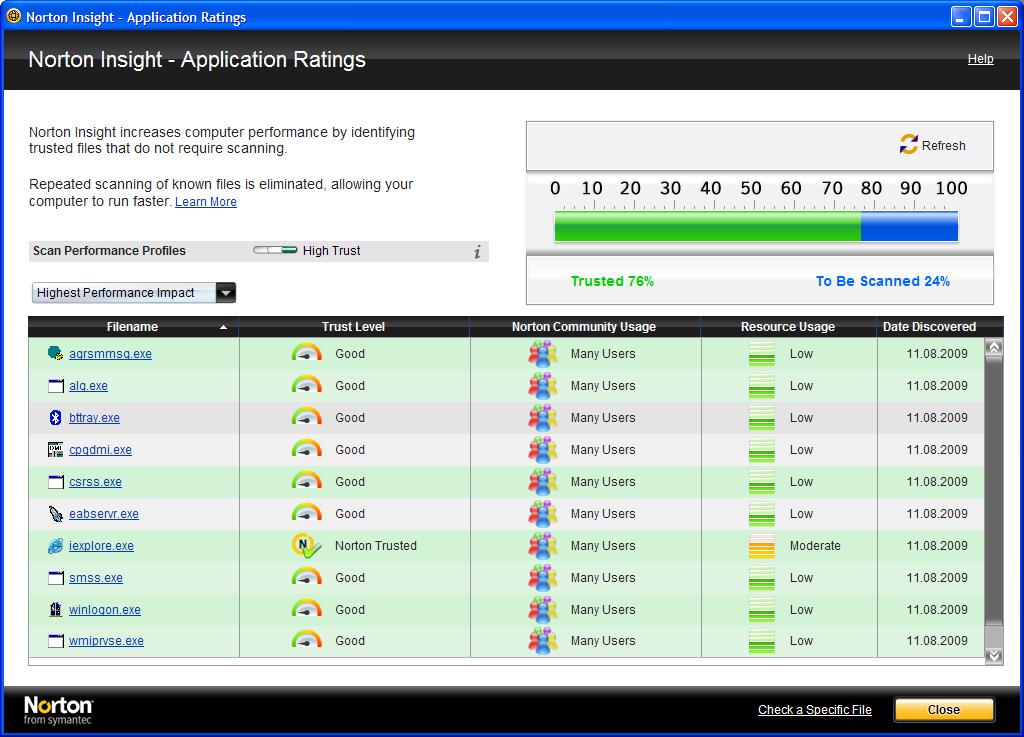This screenshot has width=1024, height=737.
Task: Click the table scrollbar up arrow
Action: [993, 347]
